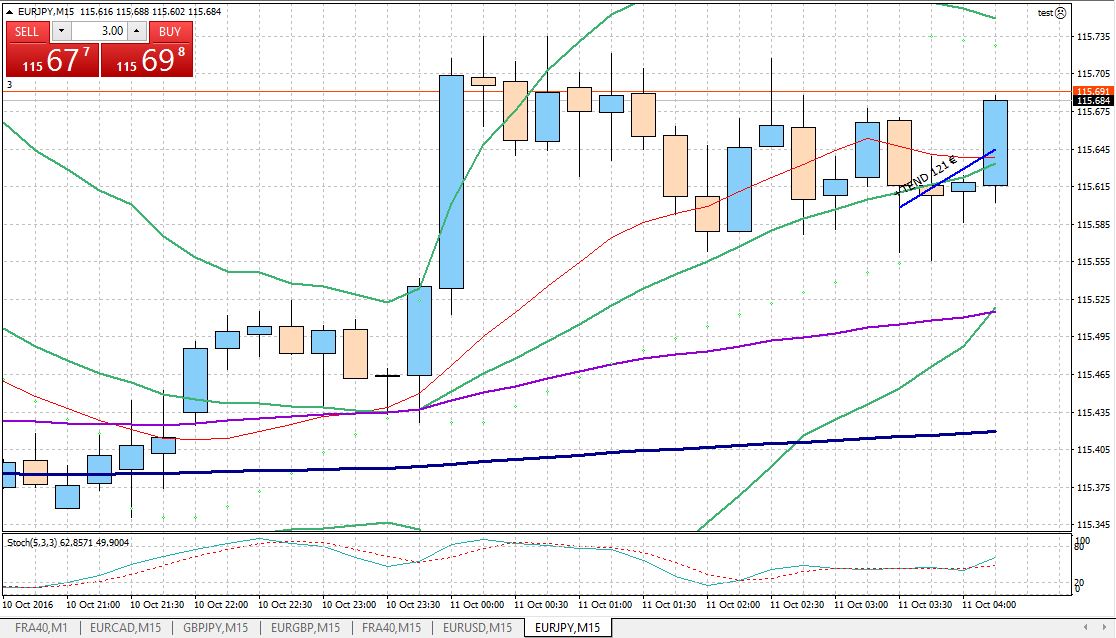Click the '11 Oct 04:00' time axis label

pos(989,605)
